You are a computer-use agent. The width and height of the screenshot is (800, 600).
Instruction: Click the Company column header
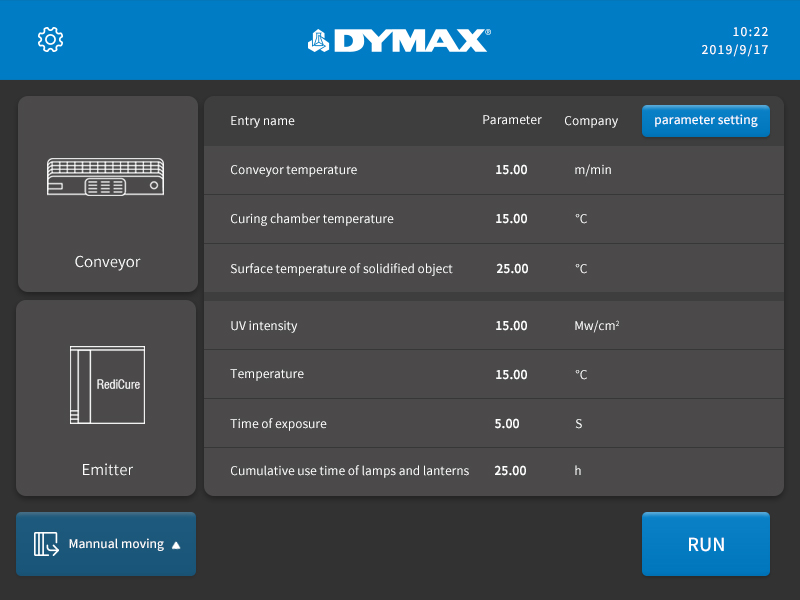click(591, 121)
